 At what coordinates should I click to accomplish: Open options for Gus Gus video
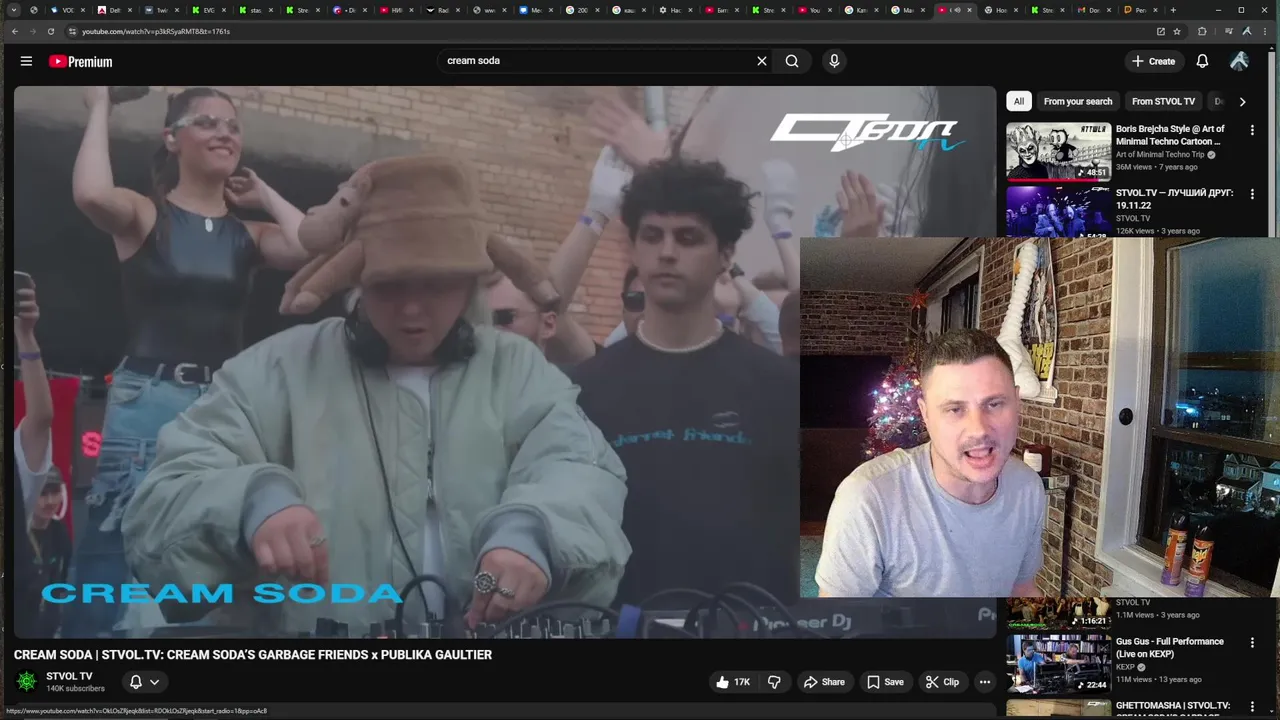pos(1252,643)
